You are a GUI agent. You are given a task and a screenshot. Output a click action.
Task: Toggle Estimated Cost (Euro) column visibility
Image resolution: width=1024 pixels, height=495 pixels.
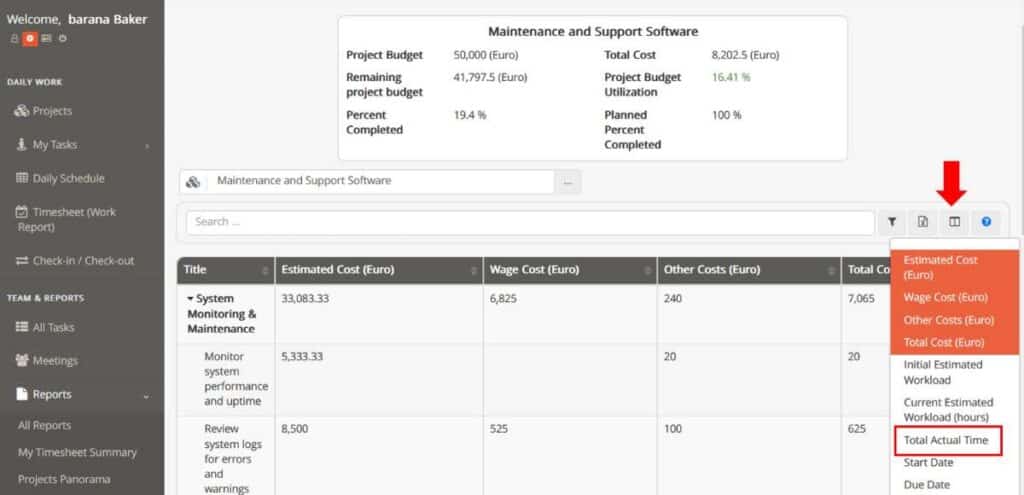coord(954,267)
